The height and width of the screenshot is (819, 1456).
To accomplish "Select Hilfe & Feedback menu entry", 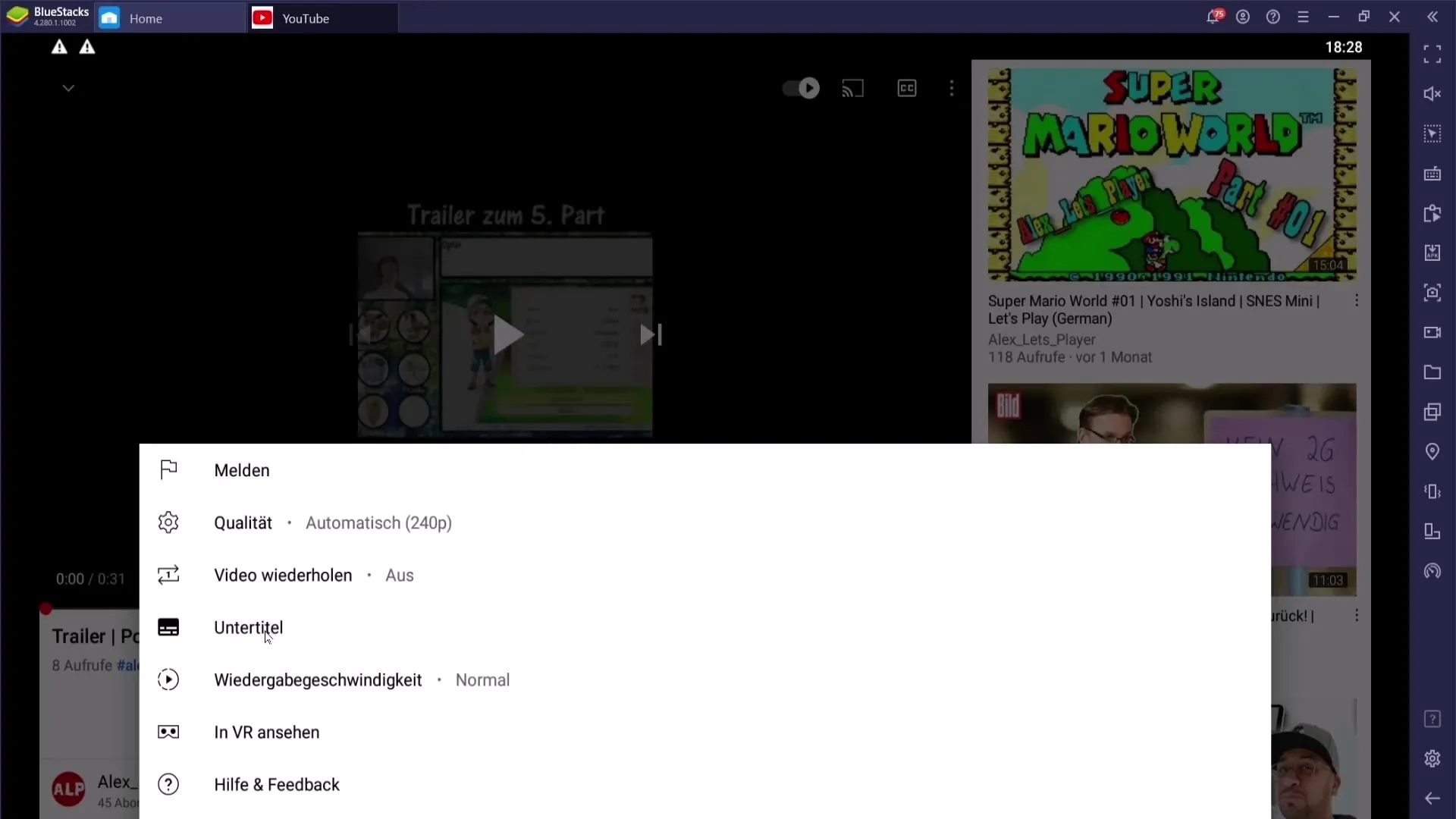I will [x=278, y=786].
